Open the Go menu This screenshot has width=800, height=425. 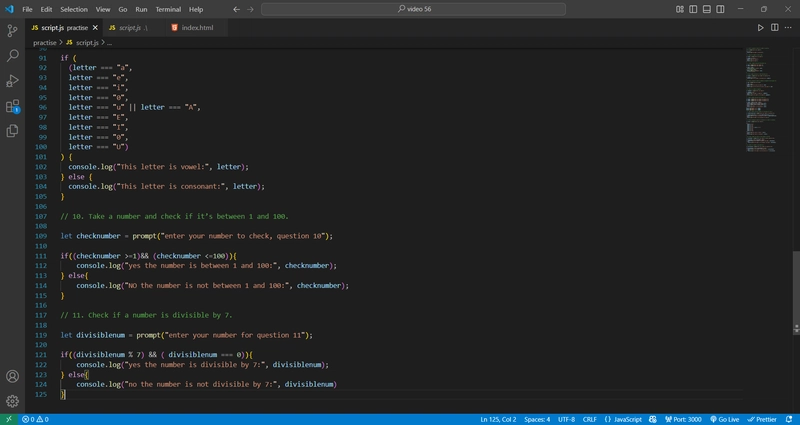(122, 9)
